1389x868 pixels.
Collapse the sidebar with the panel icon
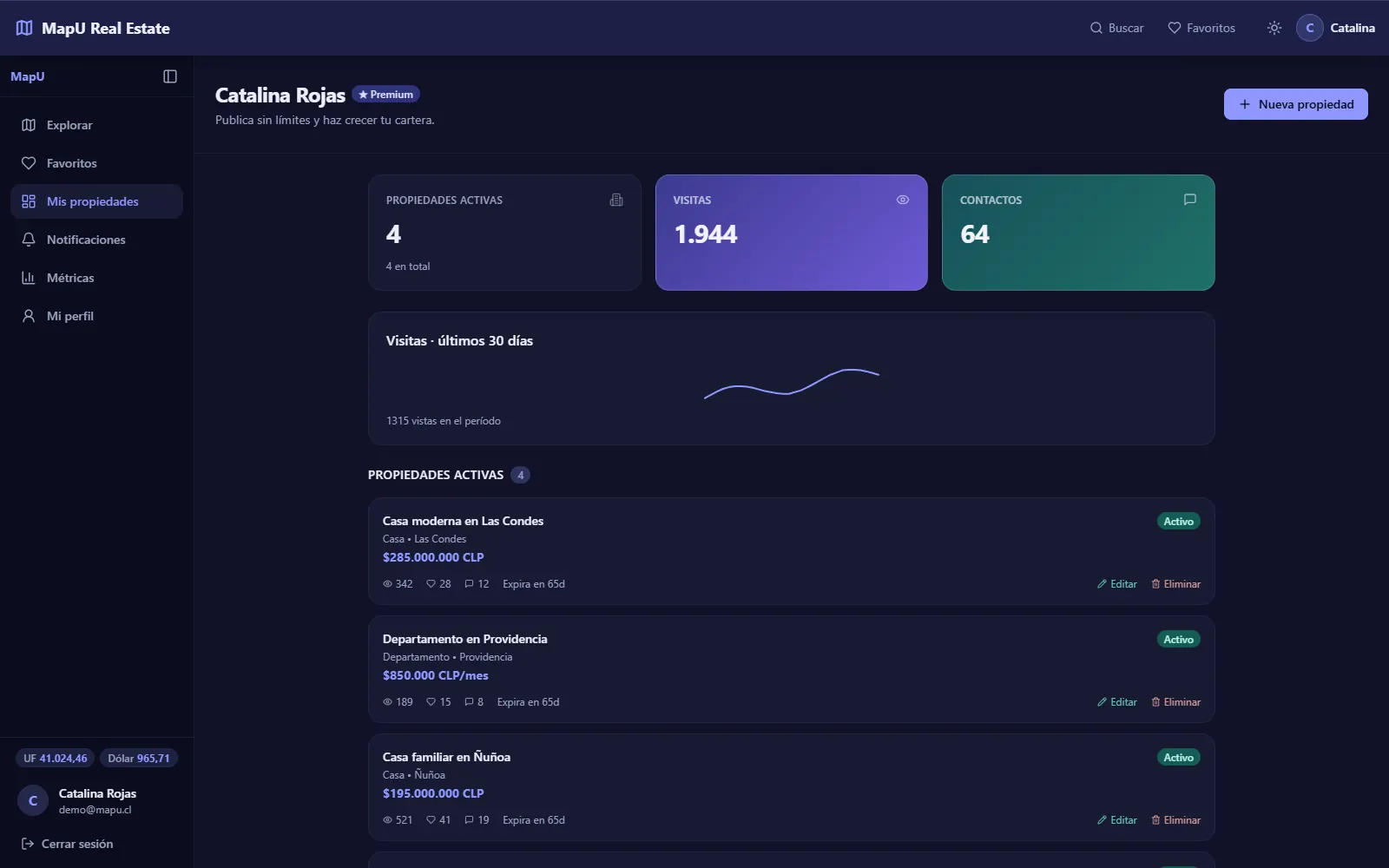click(x=170, y=76)
